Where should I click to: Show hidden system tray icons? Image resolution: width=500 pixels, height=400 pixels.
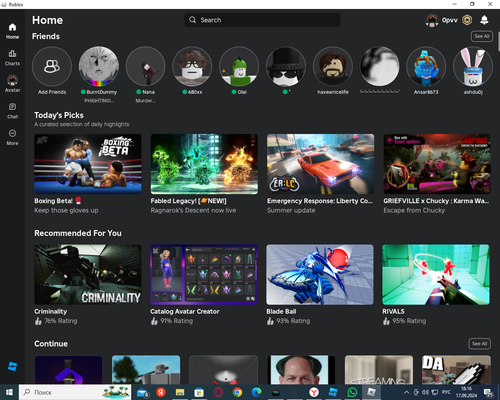[x=406, y=392]
